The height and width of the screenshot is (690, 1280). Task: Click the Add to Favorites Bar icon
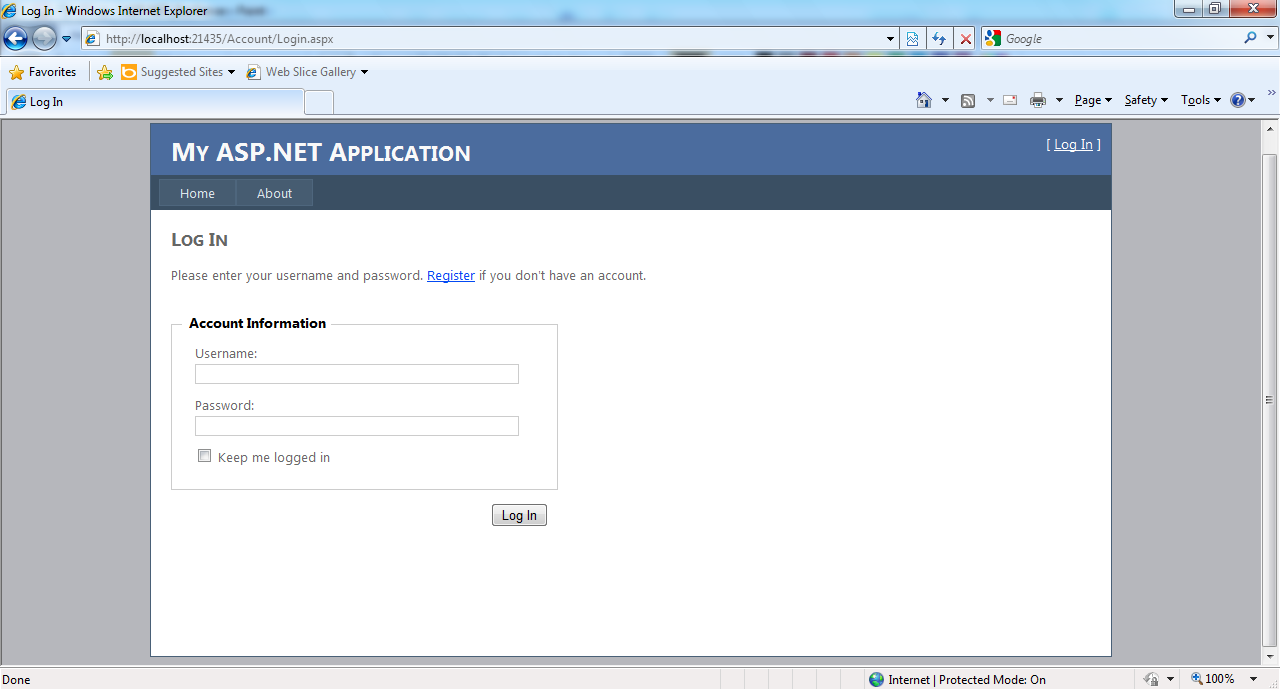point(105,72)
